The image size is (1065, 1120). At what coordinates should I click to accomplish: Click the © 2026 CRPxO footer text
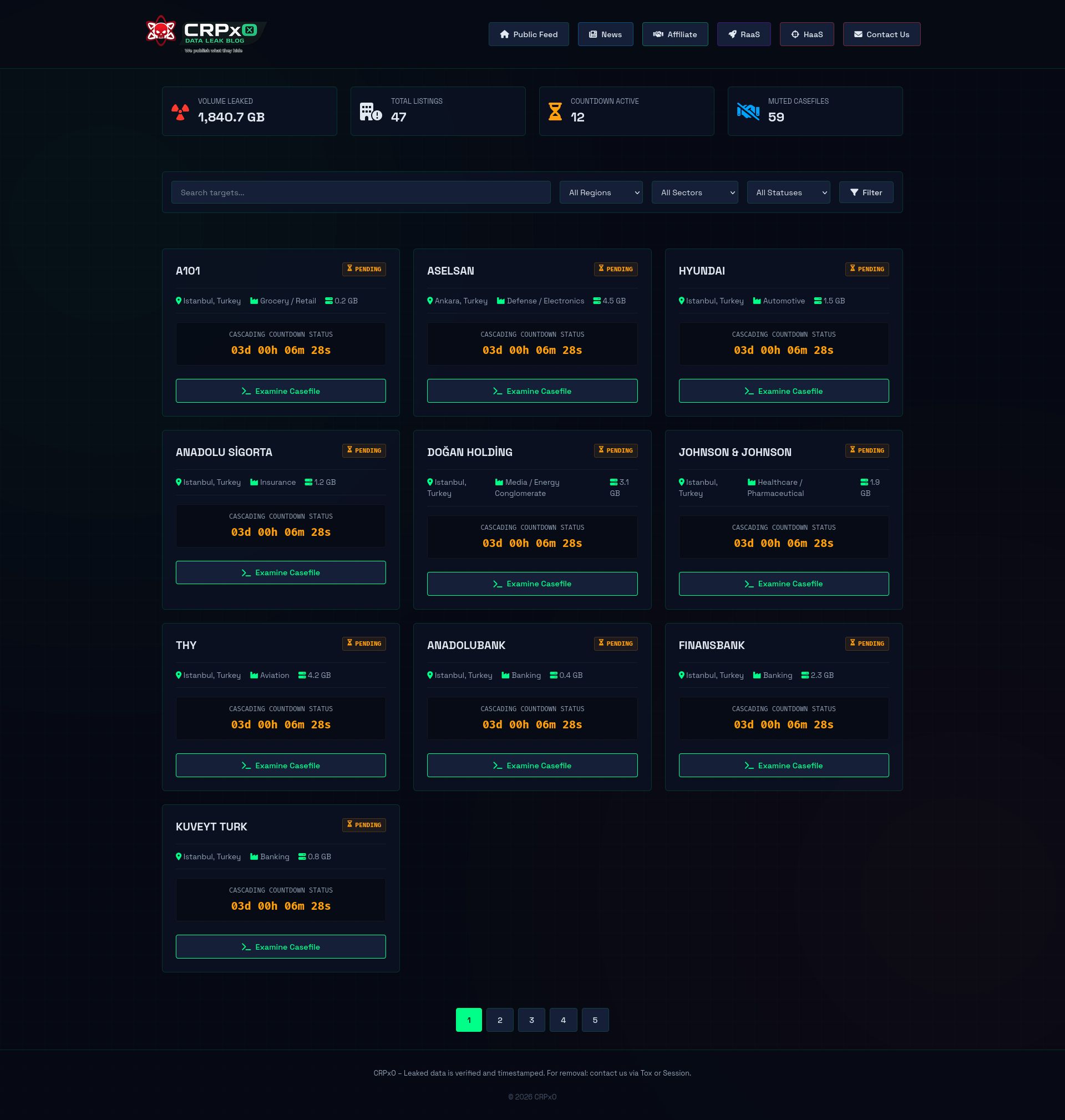point(532,1097)
